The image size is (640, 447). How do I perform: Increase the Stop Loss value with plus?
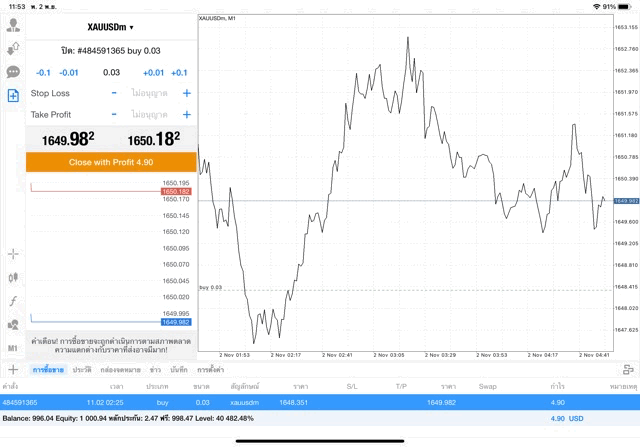(186, 93)
